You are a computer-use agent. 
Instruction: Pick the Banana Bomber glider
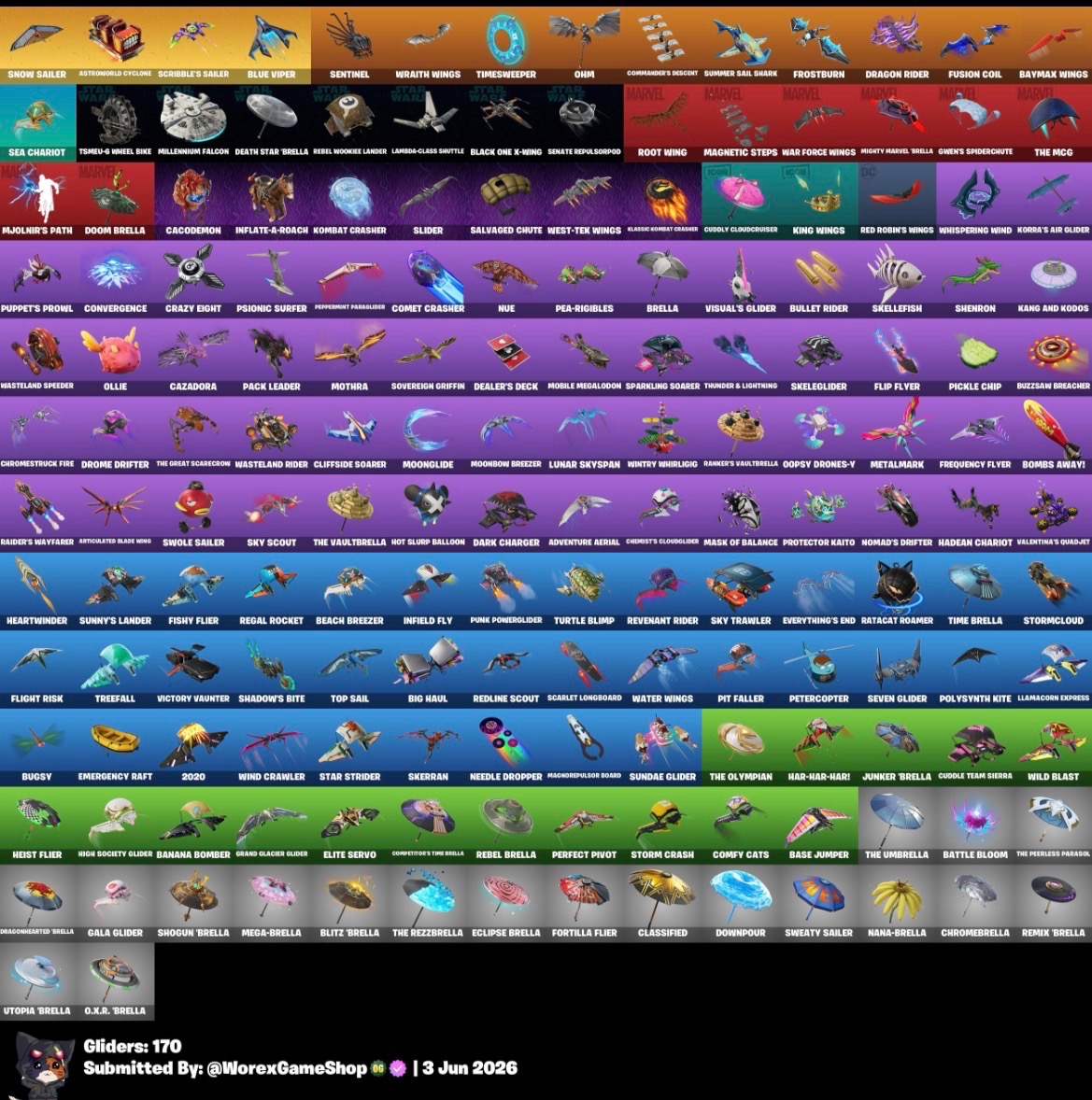click(193, 825)
